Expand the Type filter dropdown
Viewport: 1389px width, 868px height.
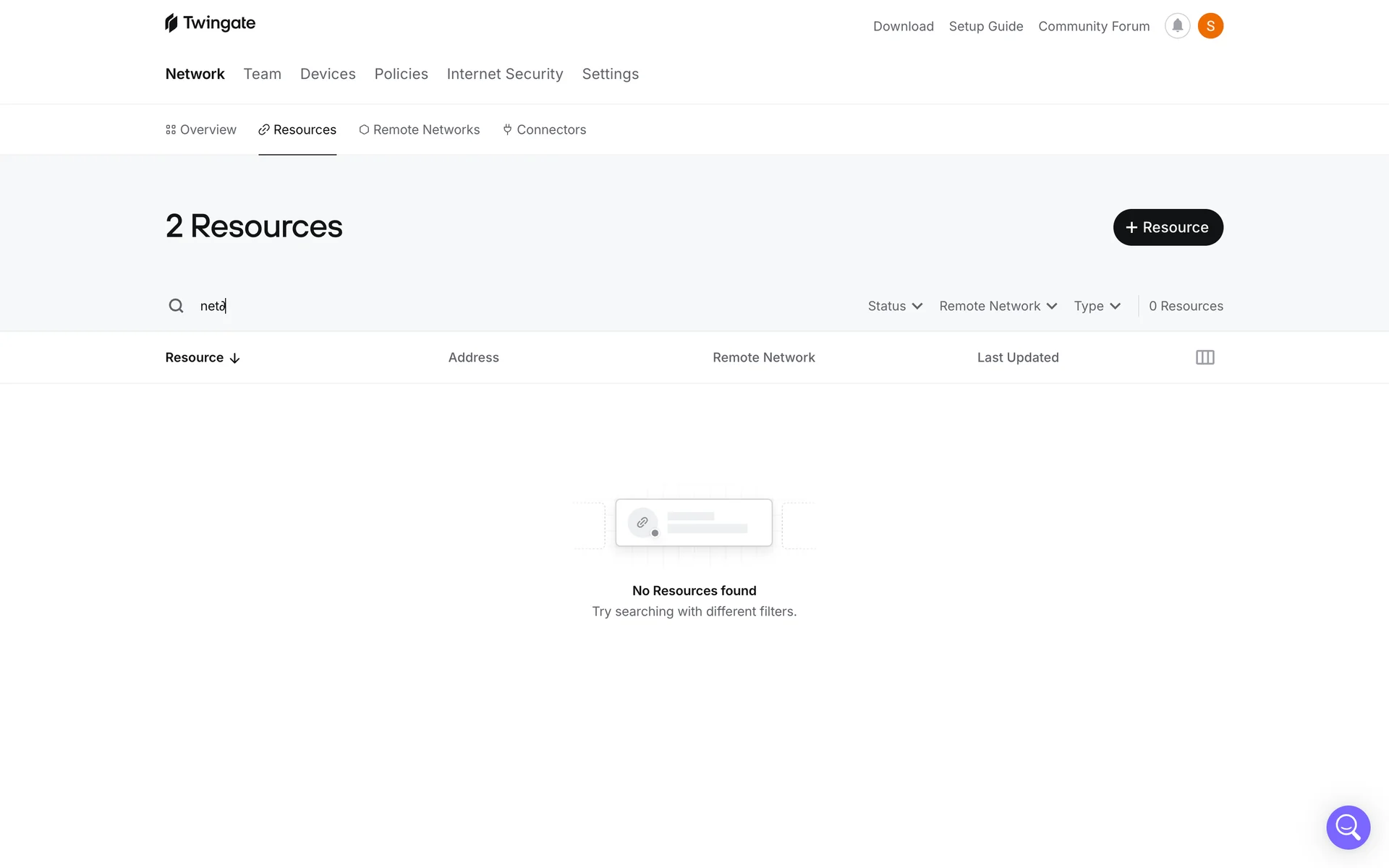click(x=1097, y=306)
